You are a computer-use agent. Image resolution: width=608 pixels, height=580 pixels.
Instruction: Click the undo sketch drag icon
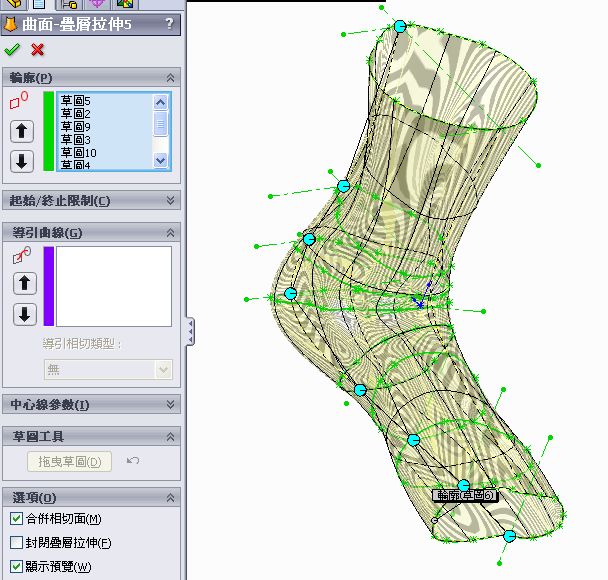coord(133,461)
